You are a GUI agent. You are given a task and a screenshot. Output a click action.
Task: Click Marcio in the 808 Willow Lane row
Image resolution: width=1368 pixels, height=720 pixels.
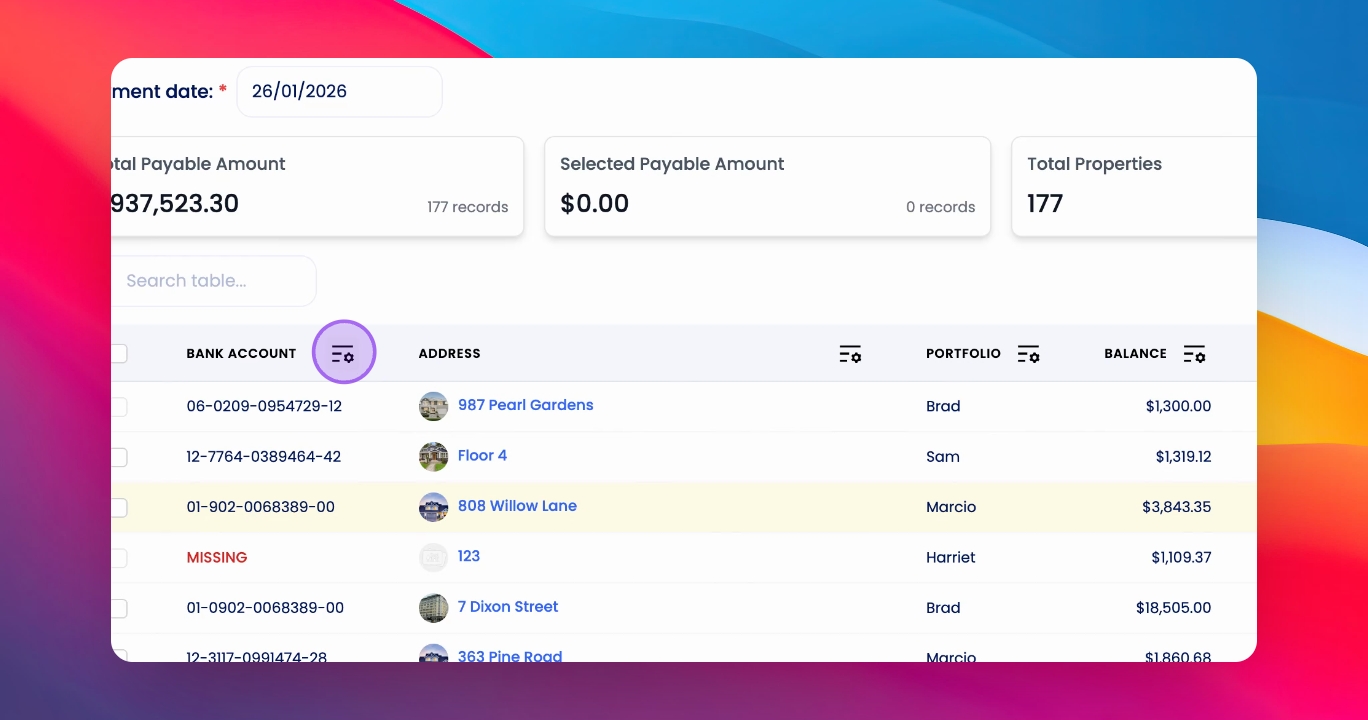click(951, 507)
